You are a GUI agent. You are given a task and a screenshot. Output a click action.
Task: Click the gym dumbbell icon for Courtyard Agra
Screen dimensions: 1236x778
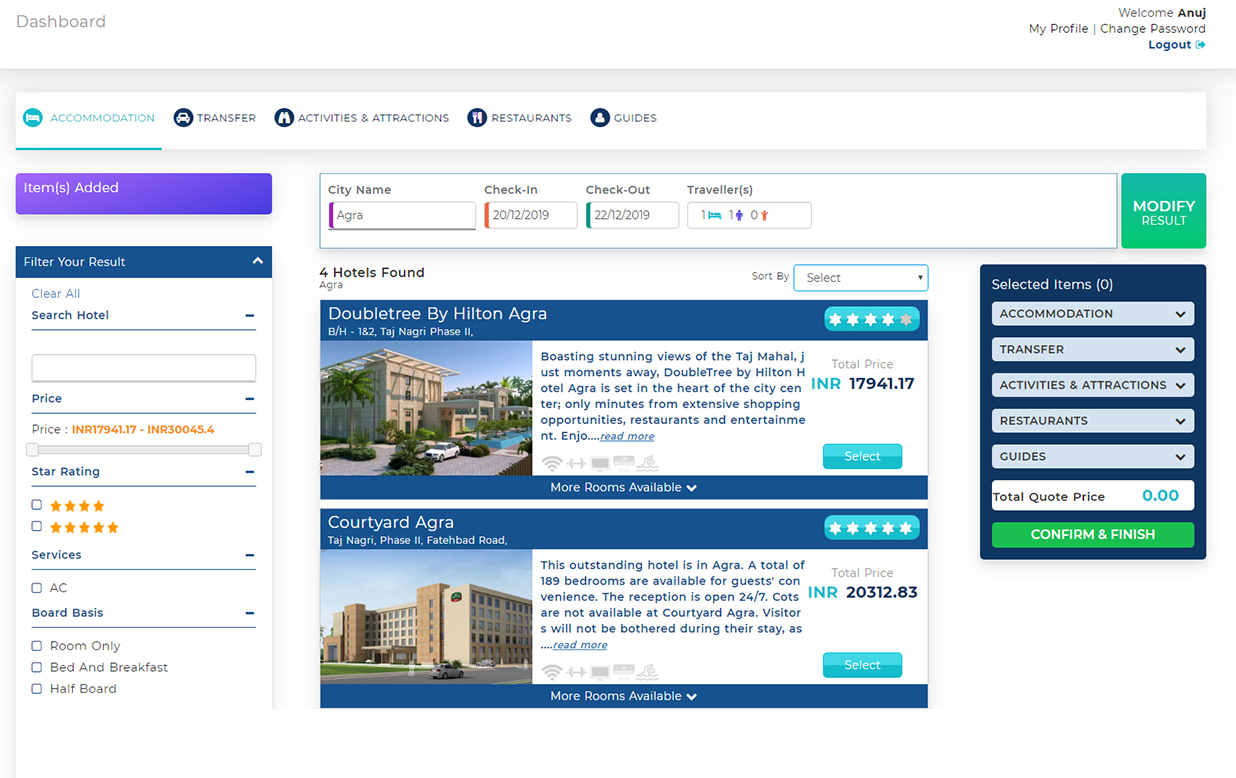tap(576, 672)
